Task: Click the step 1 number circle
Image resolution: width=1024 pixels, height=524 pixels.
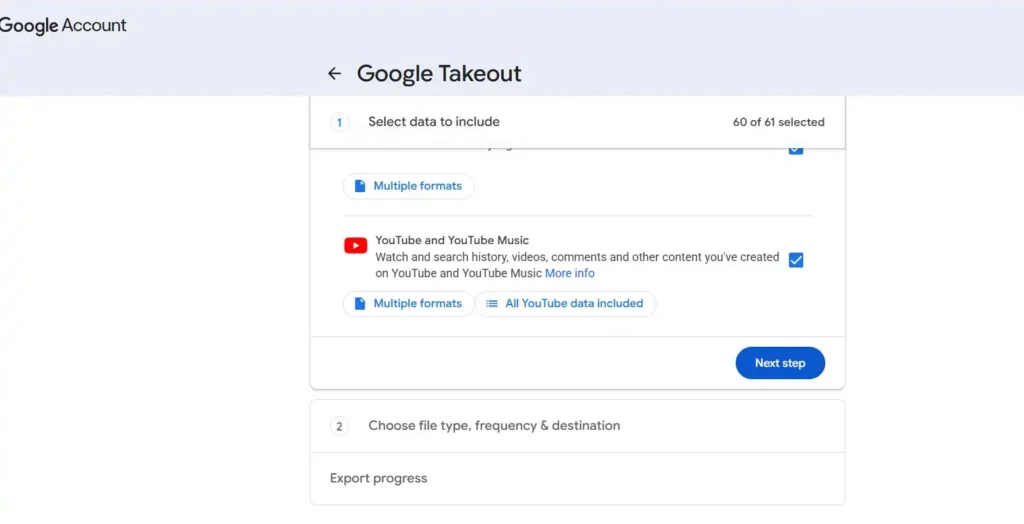Action: (339, 122)
